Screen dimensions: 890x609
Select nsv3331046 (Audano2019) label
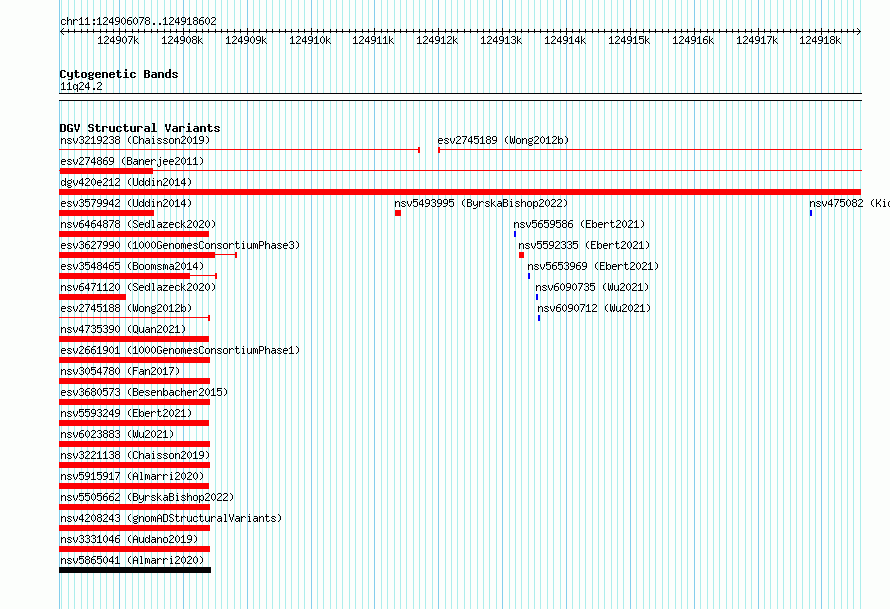tap(129, 539)
